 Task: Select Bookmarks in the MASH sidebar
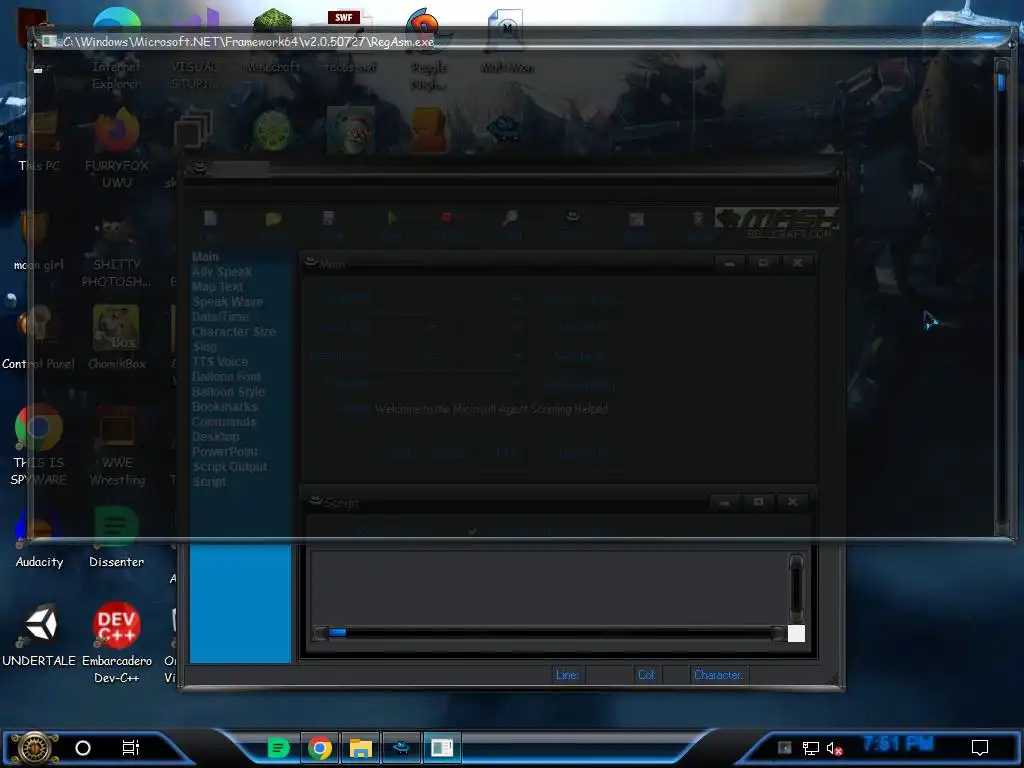[x=225, y=407]
